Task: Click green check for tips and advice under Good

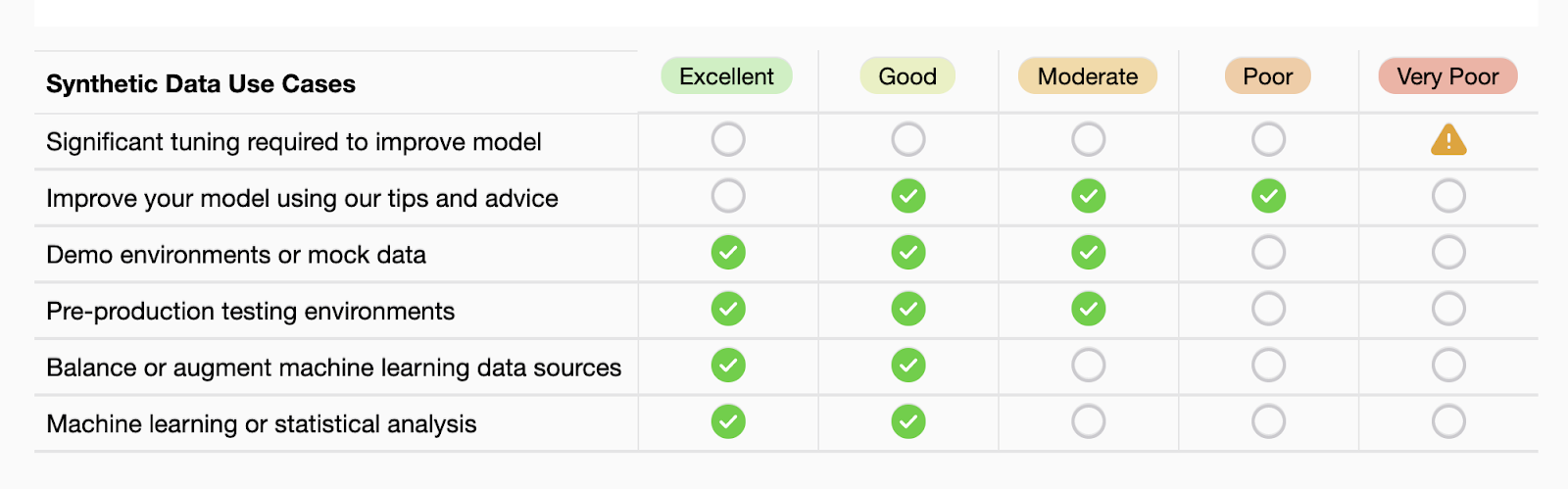Action: coord(908,196)
